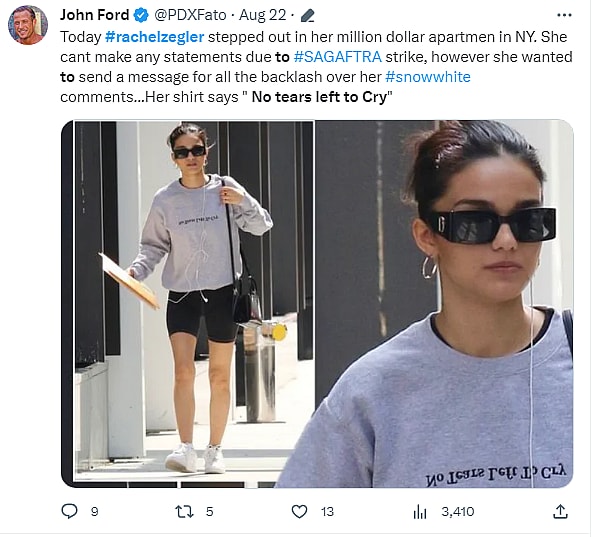Like the tweet with heart icon

tap(299, 511)
